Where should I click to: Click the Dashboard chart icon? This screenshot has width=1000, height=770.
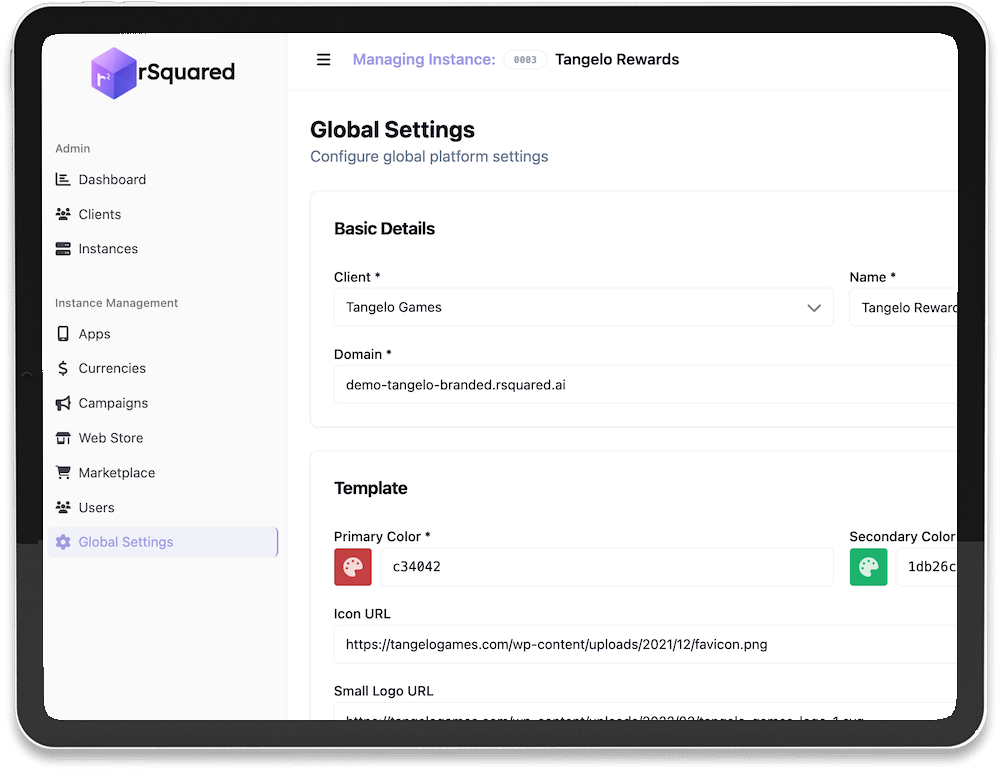[x=63, y=180]
